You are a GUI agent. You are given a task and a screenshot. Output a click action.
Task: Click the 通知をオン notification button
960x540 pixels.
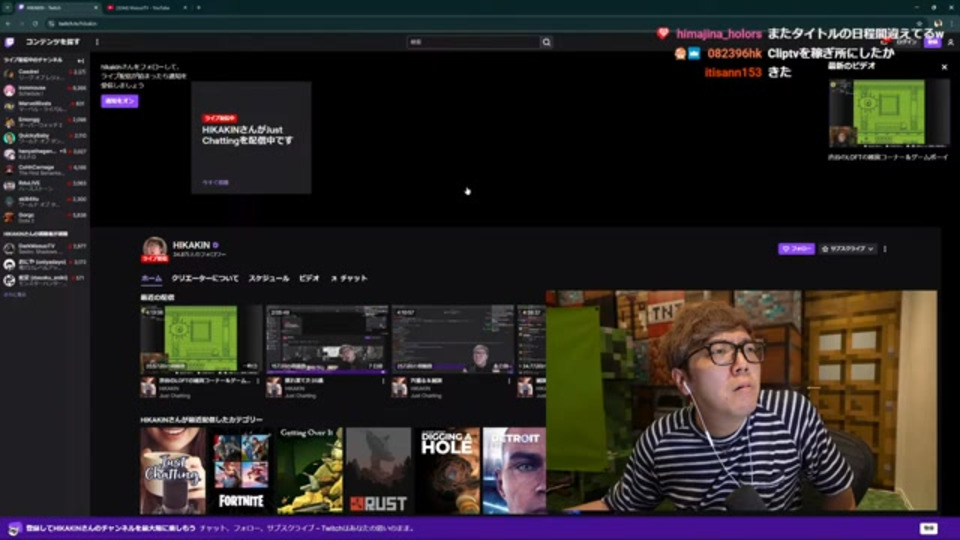119,101
